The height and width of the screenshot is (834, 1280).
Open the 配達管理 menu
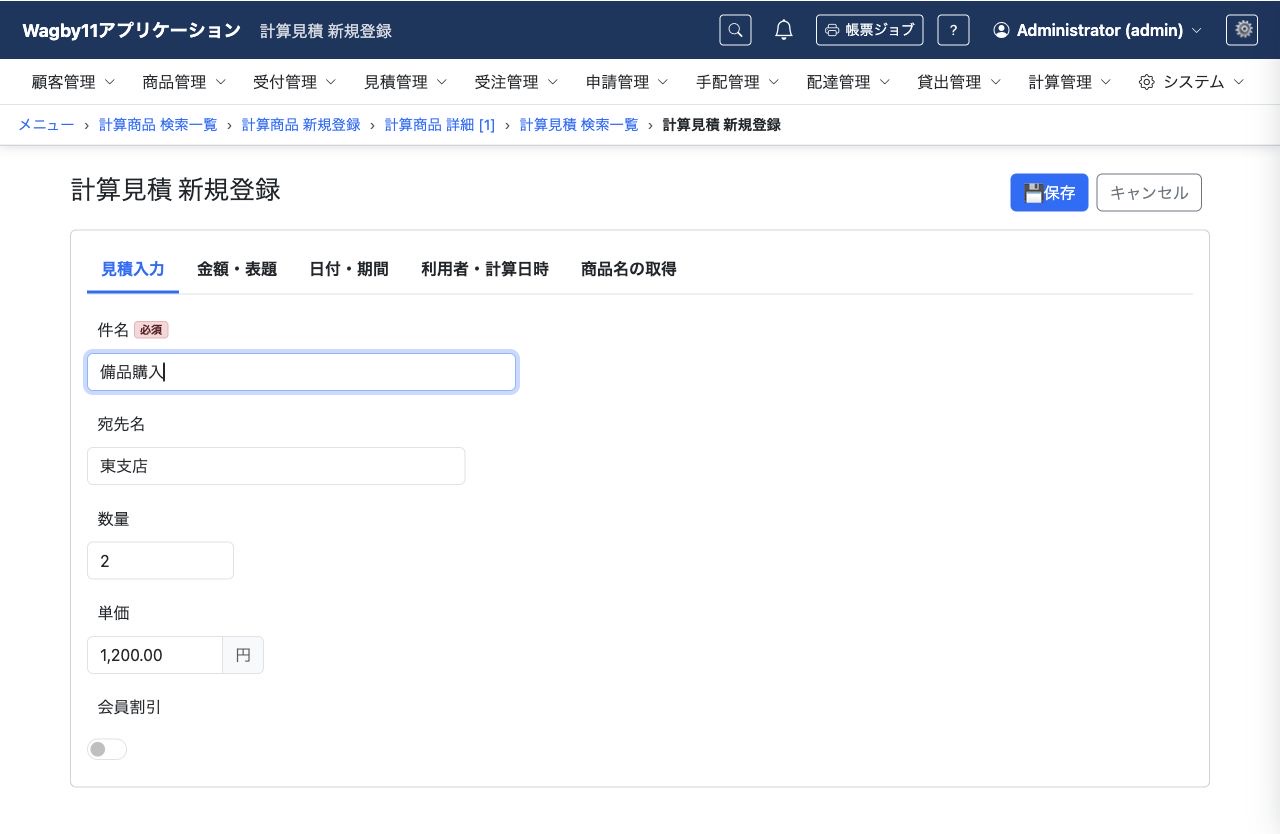848,82
